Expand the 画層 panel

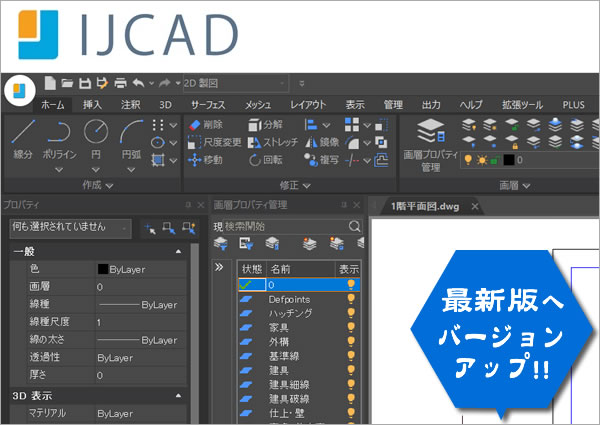[x=514, y=186]
